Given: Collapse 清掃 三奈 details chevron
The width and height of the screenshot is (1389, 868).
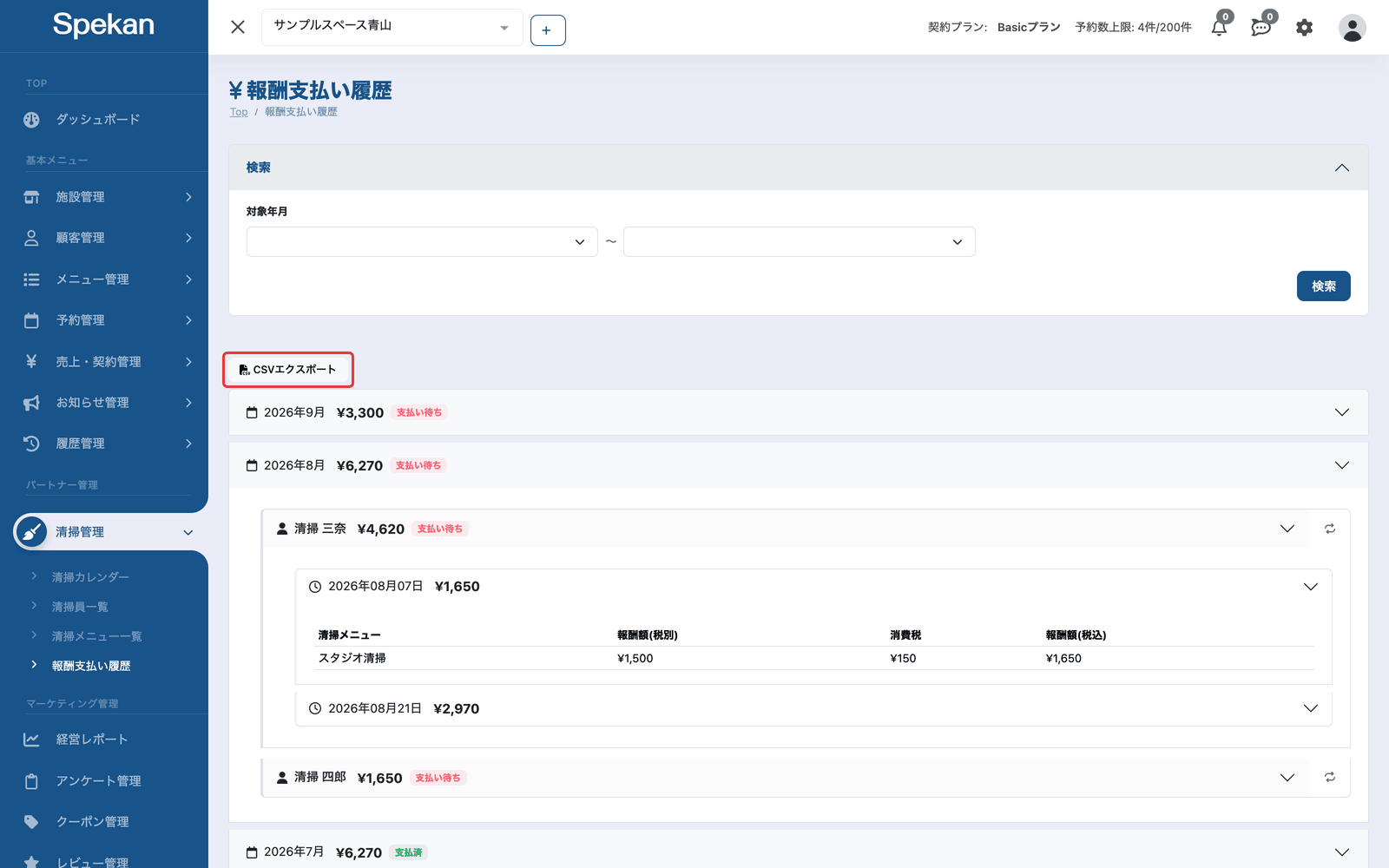Looking at the screenshot, I should point(1287,529).
